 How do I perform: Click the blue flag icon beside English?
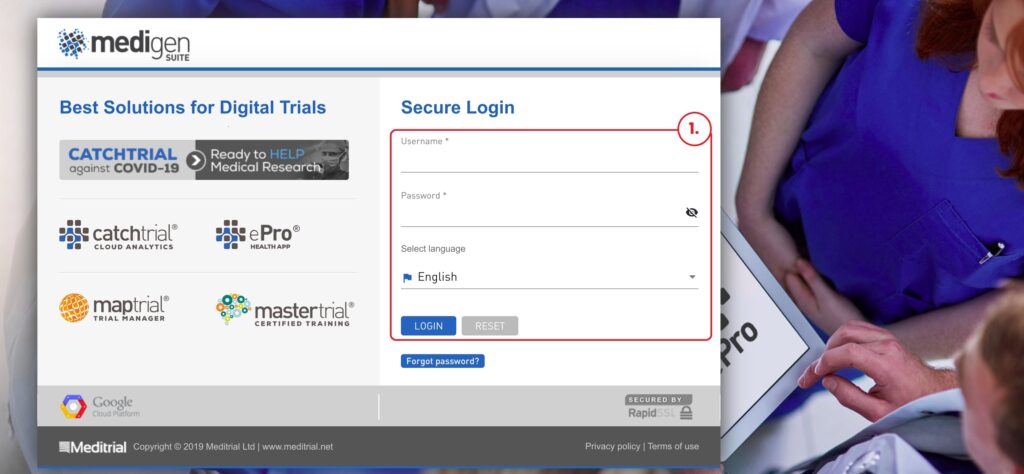click(x=407, y=277)
